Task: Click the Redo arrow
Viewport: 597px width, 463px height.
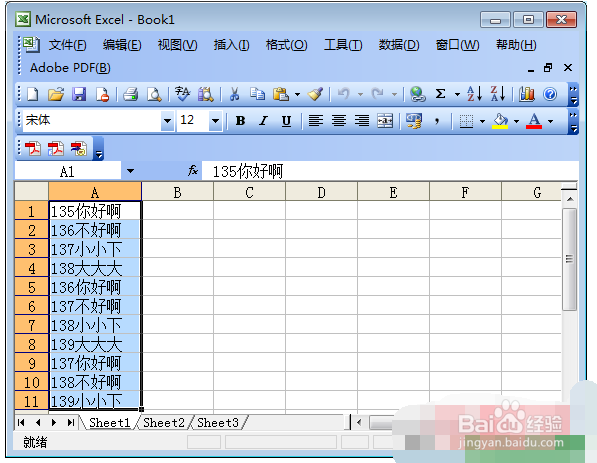Action: point(377,94)
